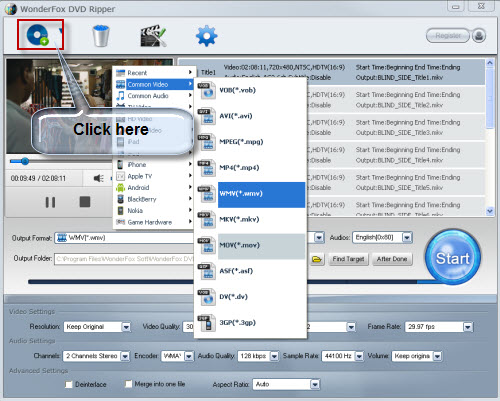Open the Game Hardware category
The width and height of the screenshot is (500, 401).
click(154, 222)
